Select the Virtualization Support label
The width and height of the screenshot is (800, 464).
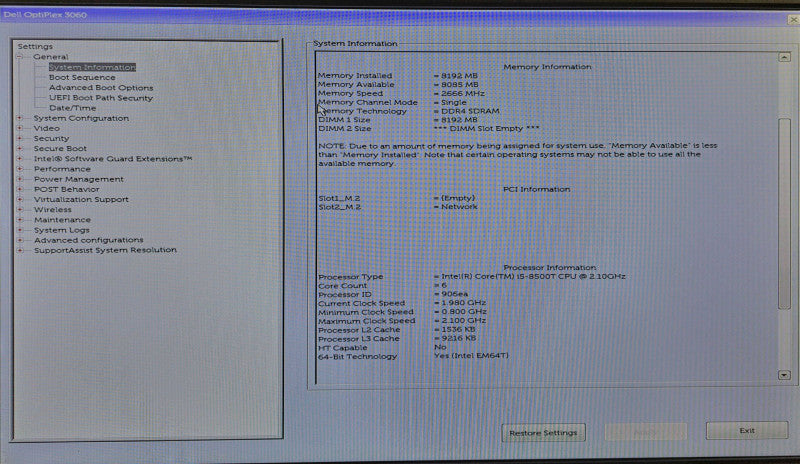click(x=81, y=200)
